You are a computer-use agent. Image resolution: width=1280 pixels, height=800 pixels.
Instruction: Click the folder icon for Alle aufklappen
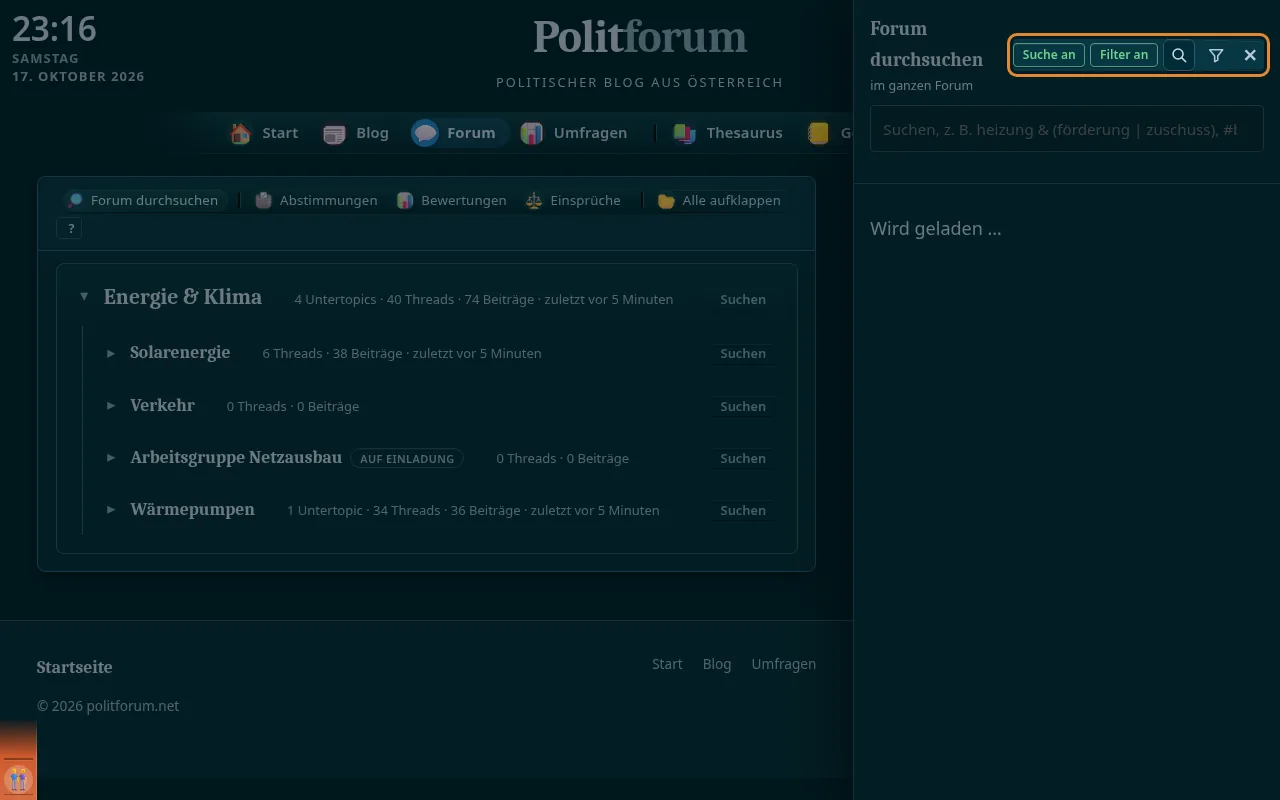click(666, 201)
